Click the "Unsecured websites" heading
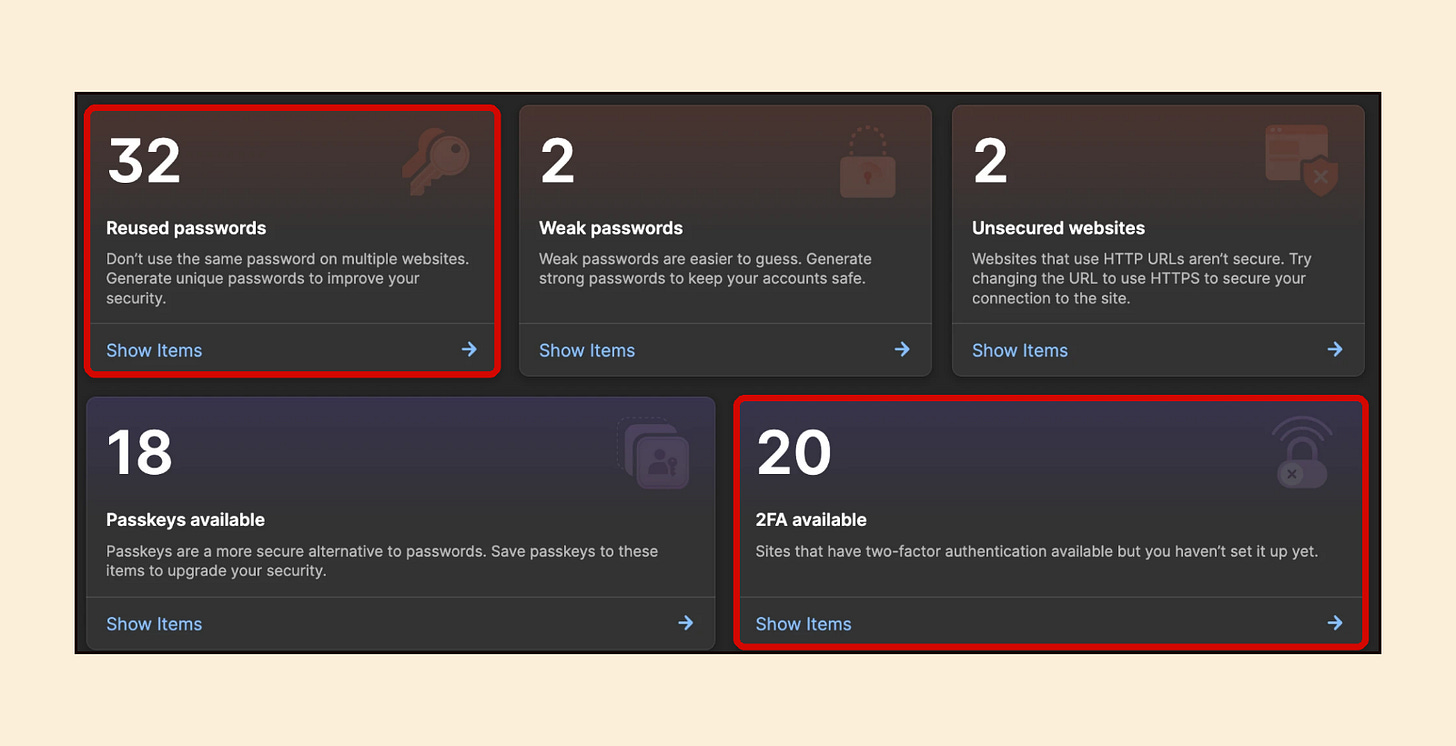1456x746 pixels. point(1058,228)
